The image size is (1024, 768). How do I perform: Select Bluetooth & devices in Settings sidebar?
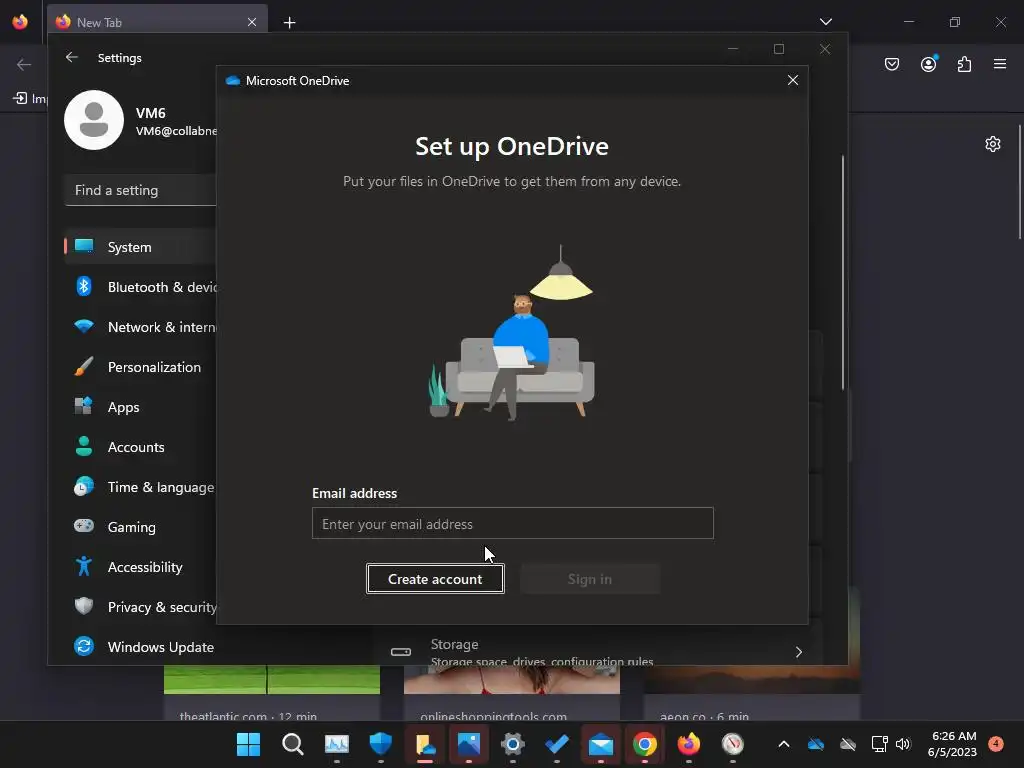coord(140,287)
